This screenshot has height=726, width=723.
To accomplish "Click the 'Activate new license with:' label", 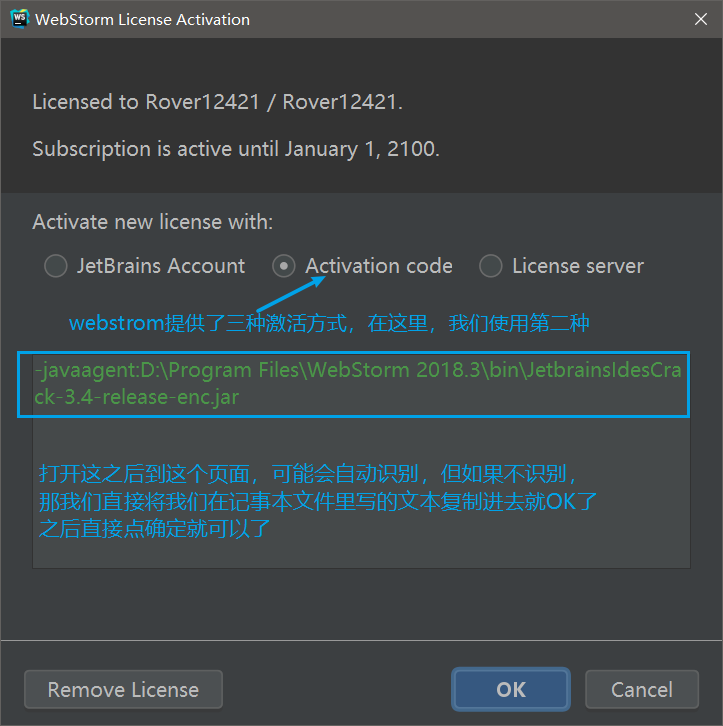I will pos(153,222).
